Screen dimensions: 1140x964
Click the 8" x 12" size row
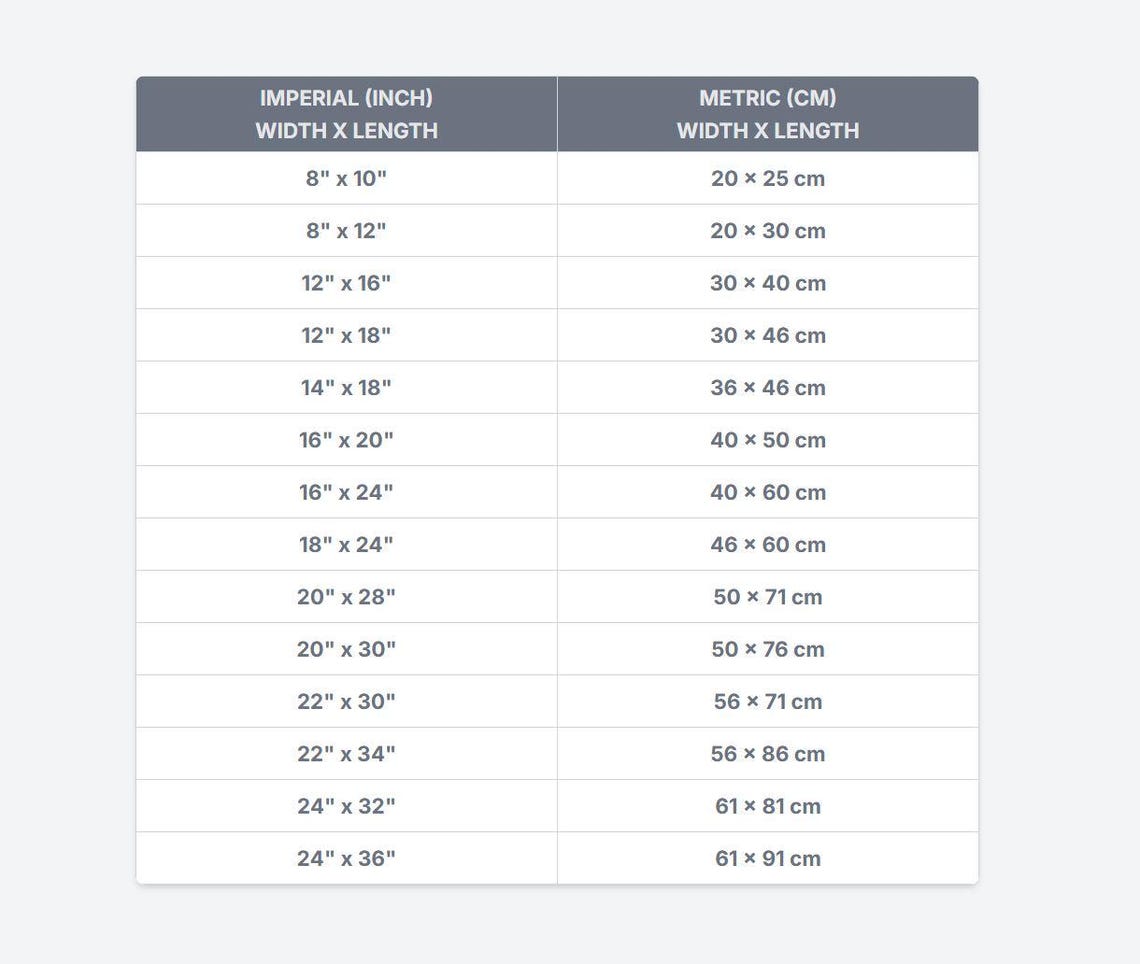point(557,230)
